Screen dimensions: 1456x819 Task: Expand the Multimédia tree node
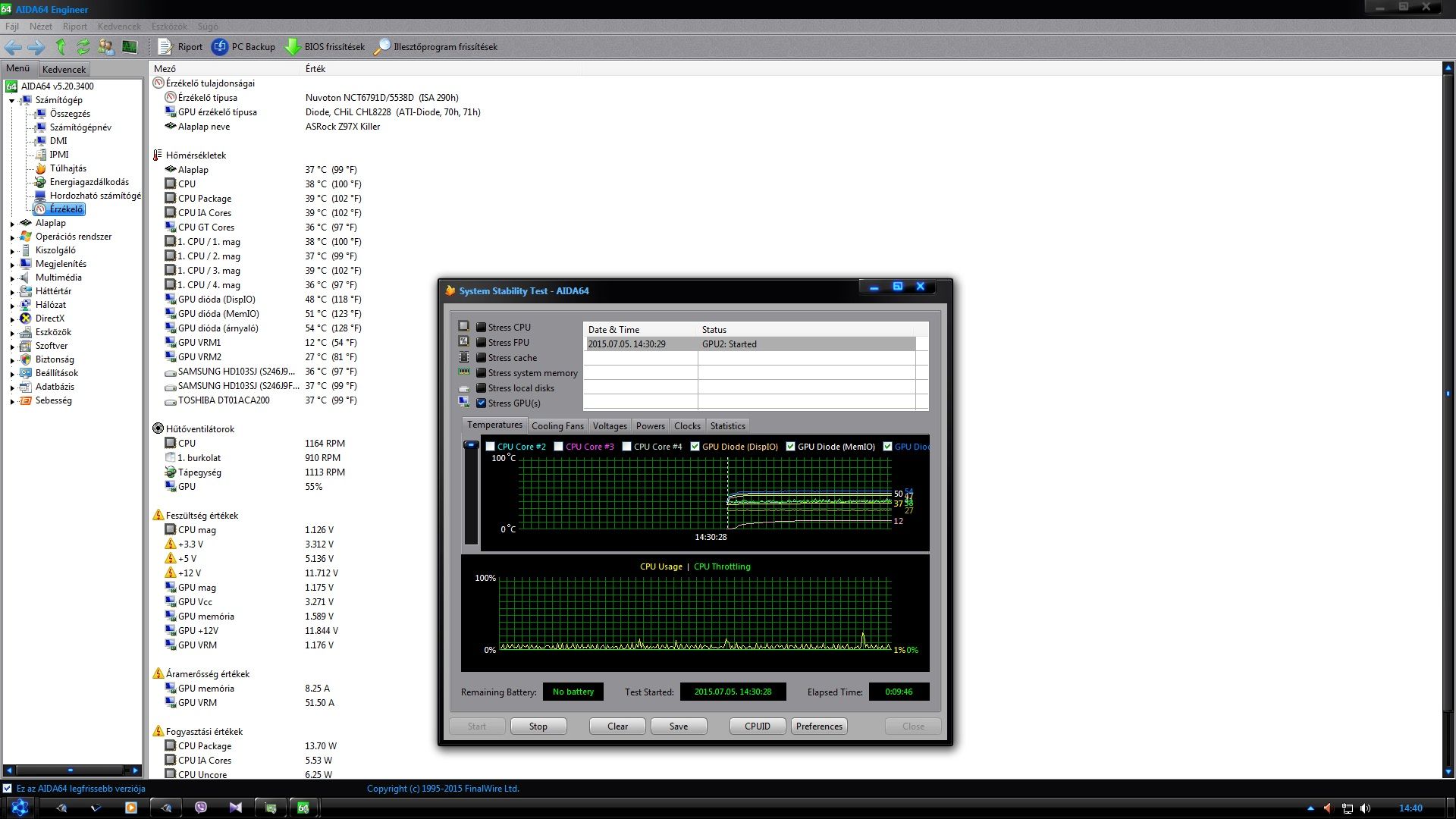point(11,278)
